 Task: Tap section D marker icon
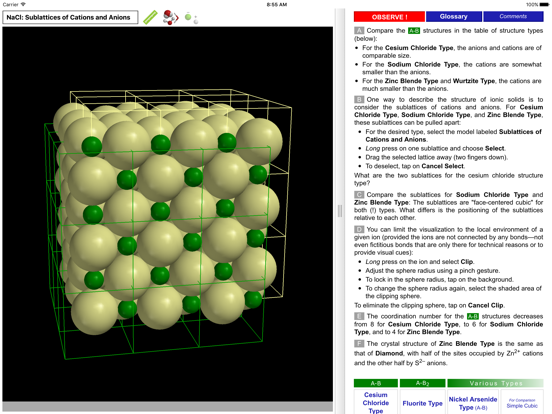(x=359, y=230)
